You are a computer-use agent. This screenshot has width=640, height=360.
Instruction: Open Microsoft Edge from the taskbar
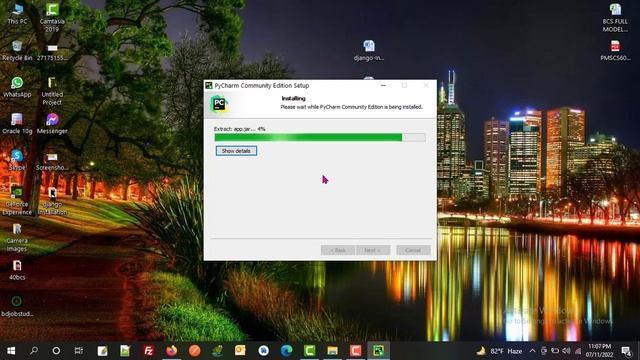point(287,351)
